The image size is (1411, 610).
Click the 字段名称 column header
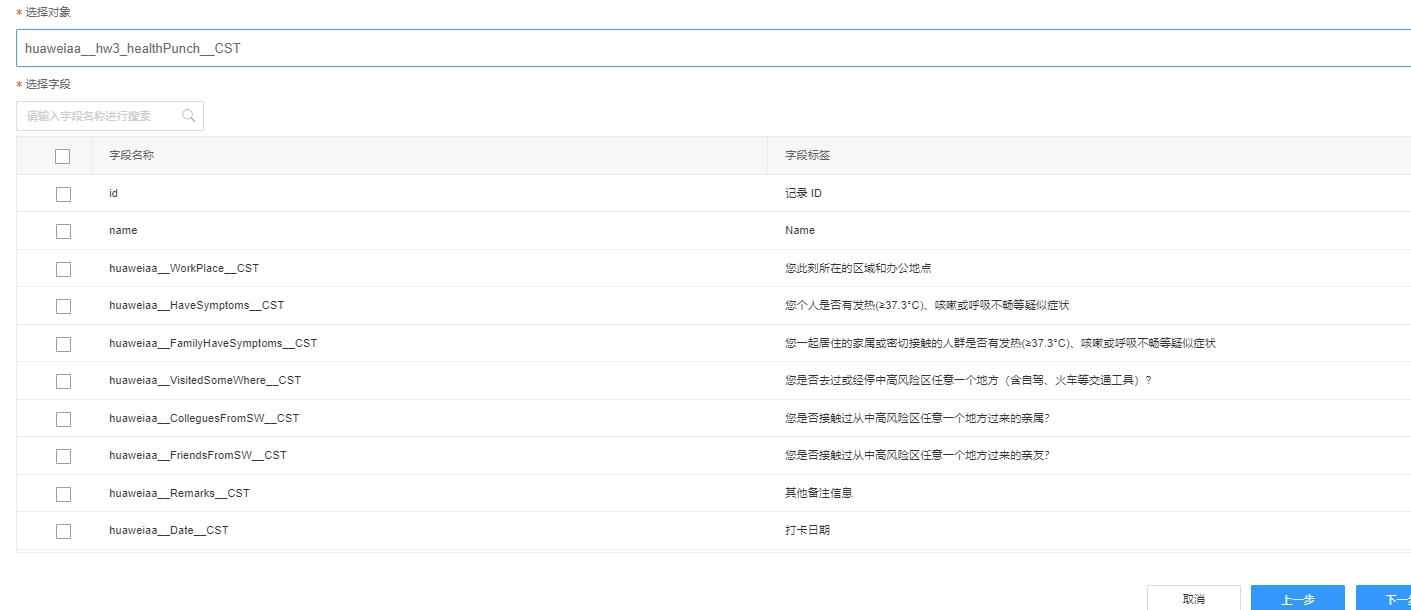coord(131,156)
